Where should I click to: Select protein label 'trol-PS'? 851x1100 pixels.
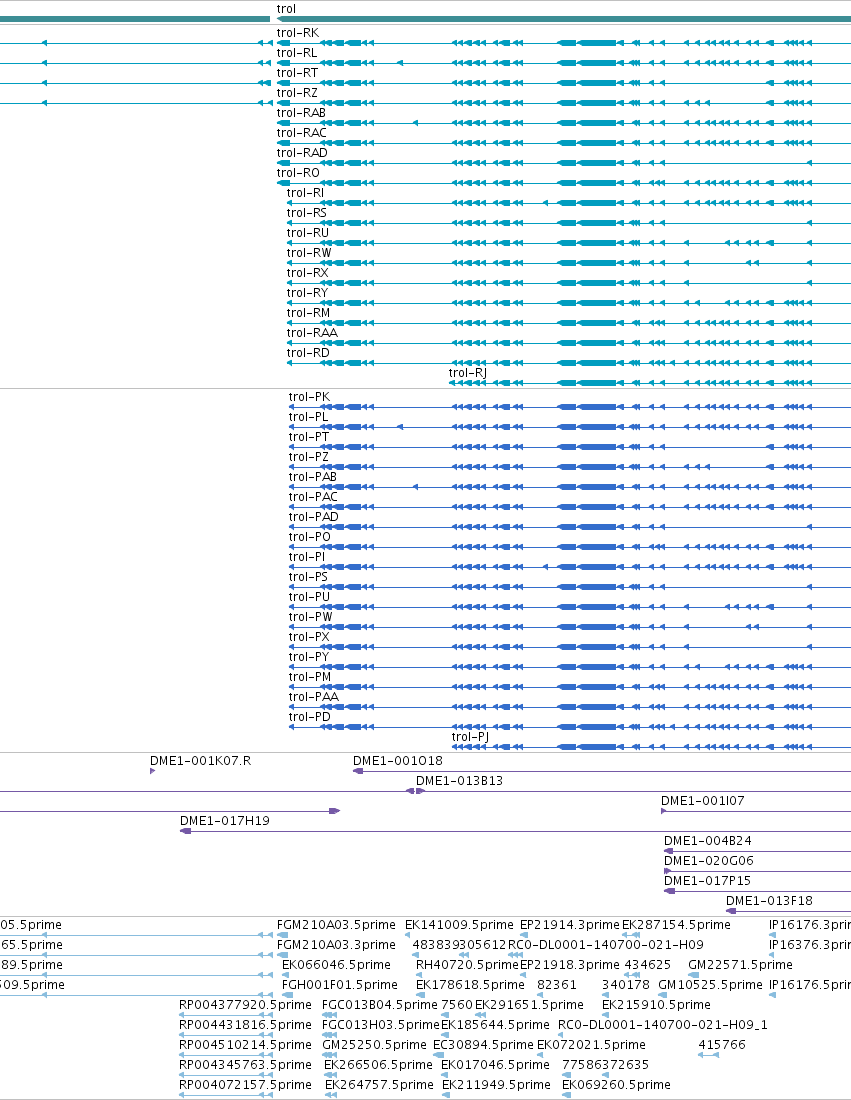pos(308,577)
